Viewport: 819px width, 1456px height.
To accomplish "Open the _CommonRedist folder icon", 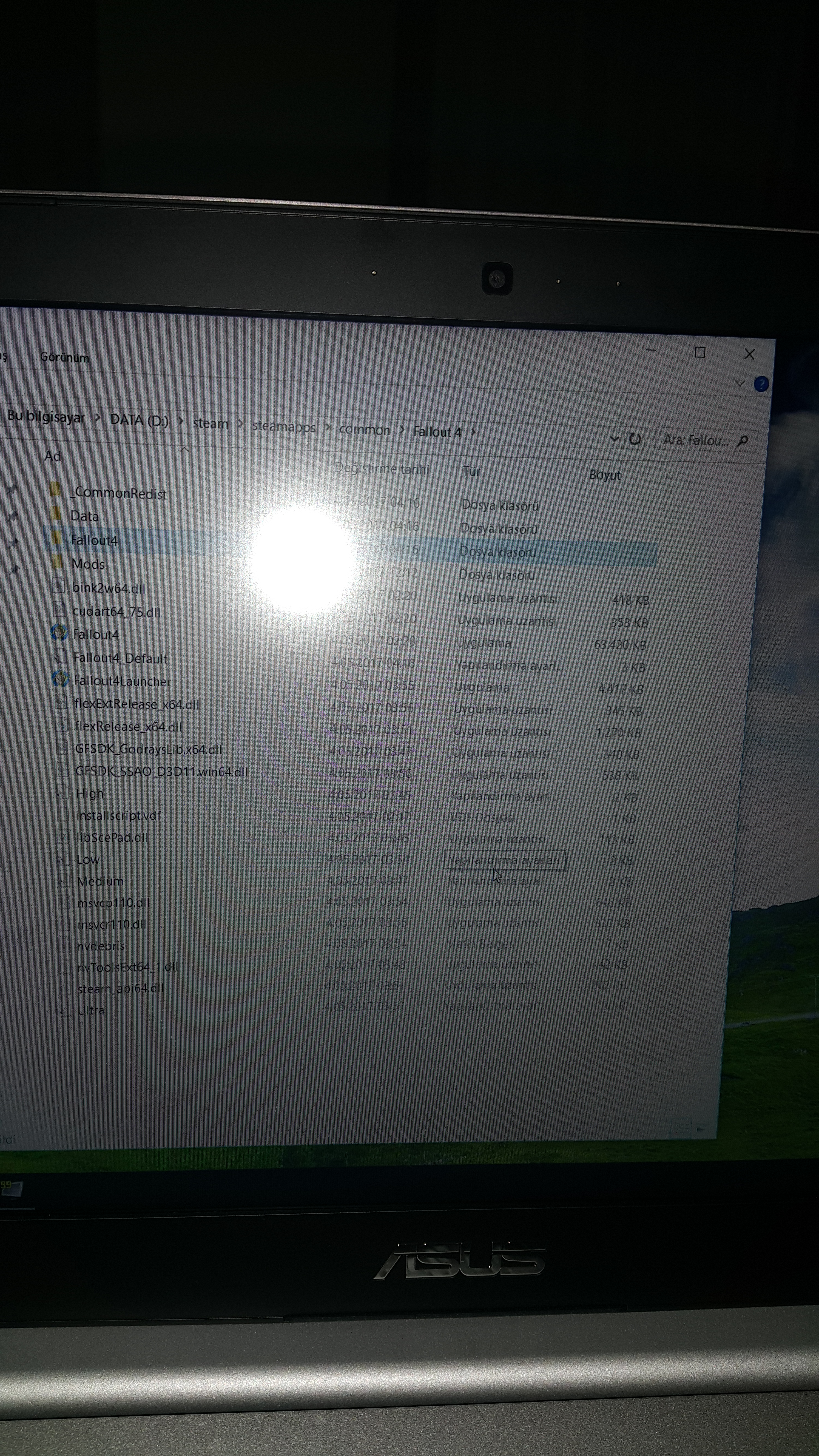I will pos(55,489).
